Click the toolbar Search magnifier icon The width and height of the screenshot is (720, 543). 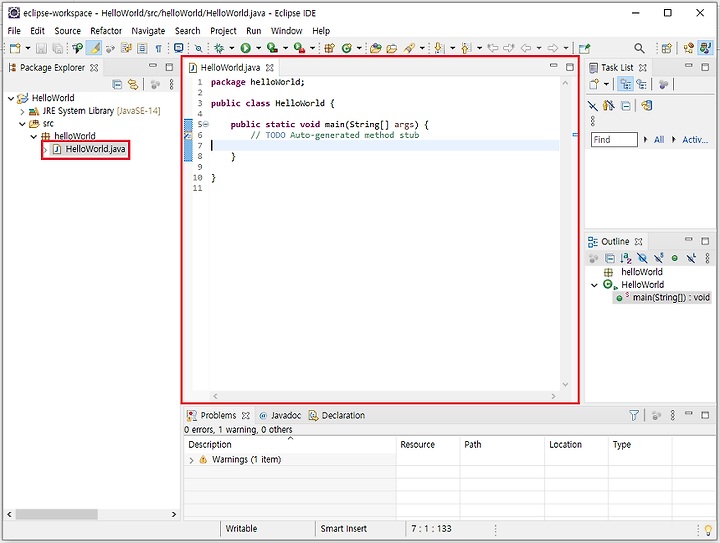(639, 48)
